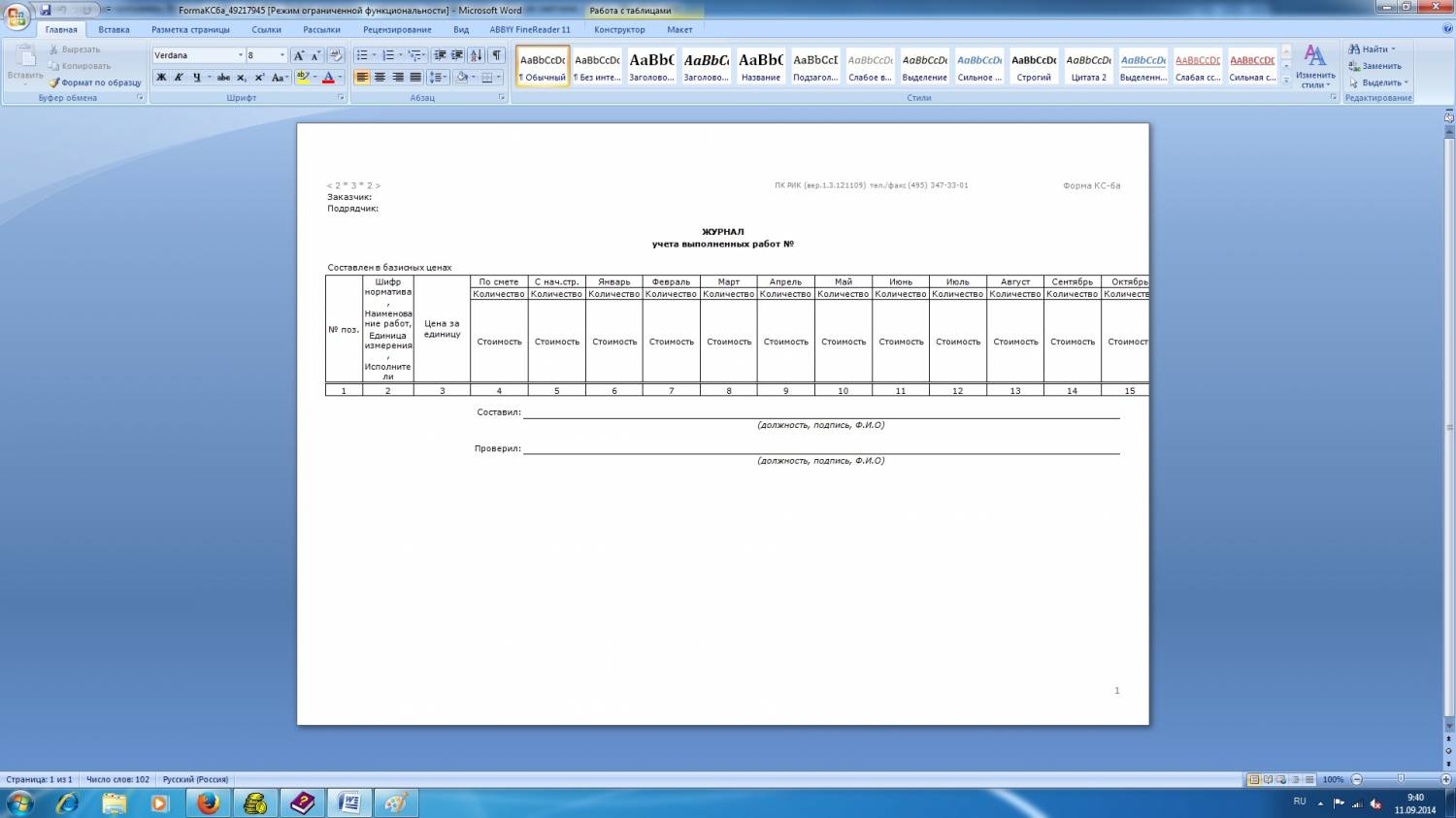Click the Change Styles (Изменить стили) icon

tap(1315, 66)
